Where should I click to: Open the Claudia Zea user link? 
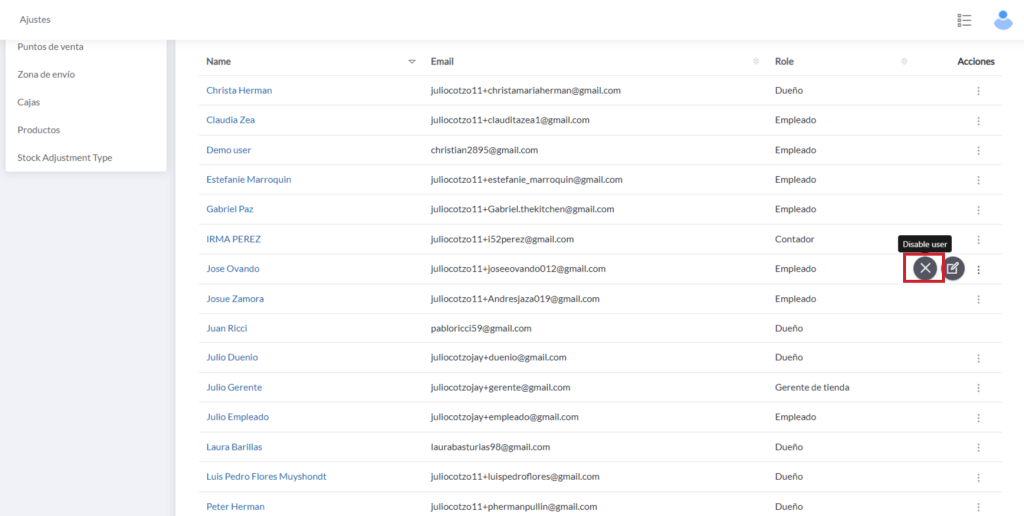tap(230, 120)
